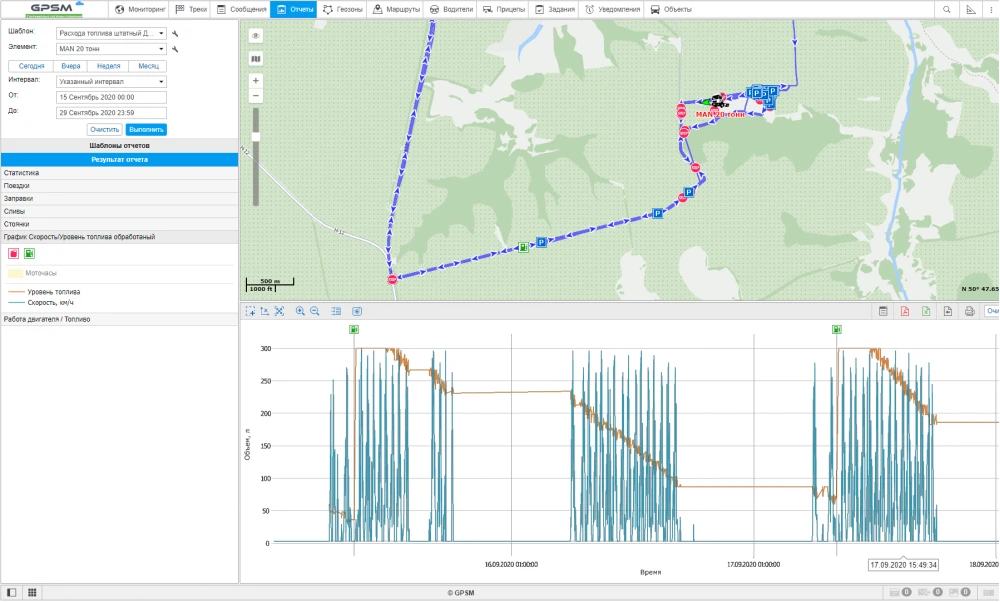Export the report as PDF
The image size is (1000, 602).
(904, 311)
